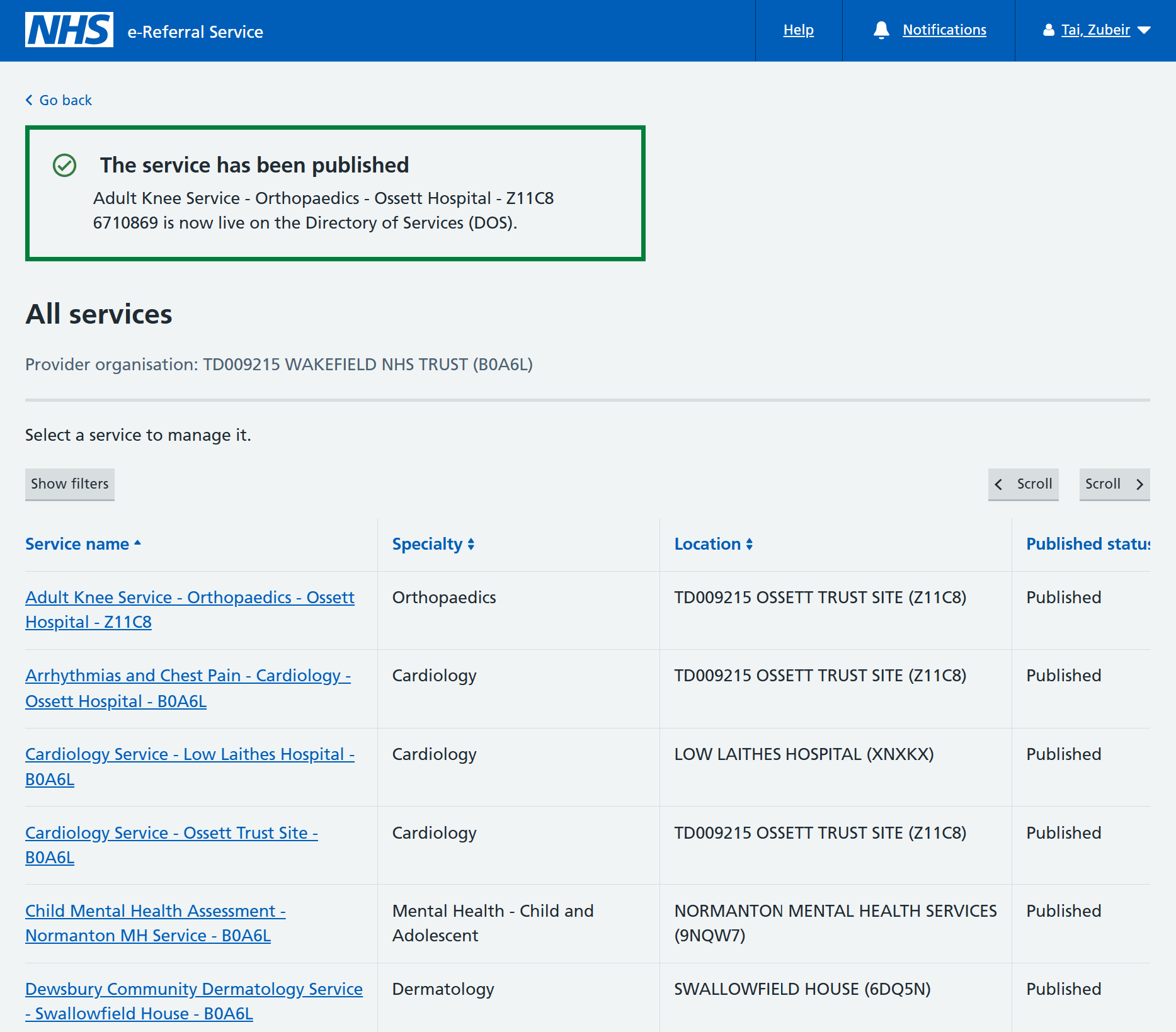Click the '6710869 is now live' message text
The image size is (1176, 1032).
point(305,223)
